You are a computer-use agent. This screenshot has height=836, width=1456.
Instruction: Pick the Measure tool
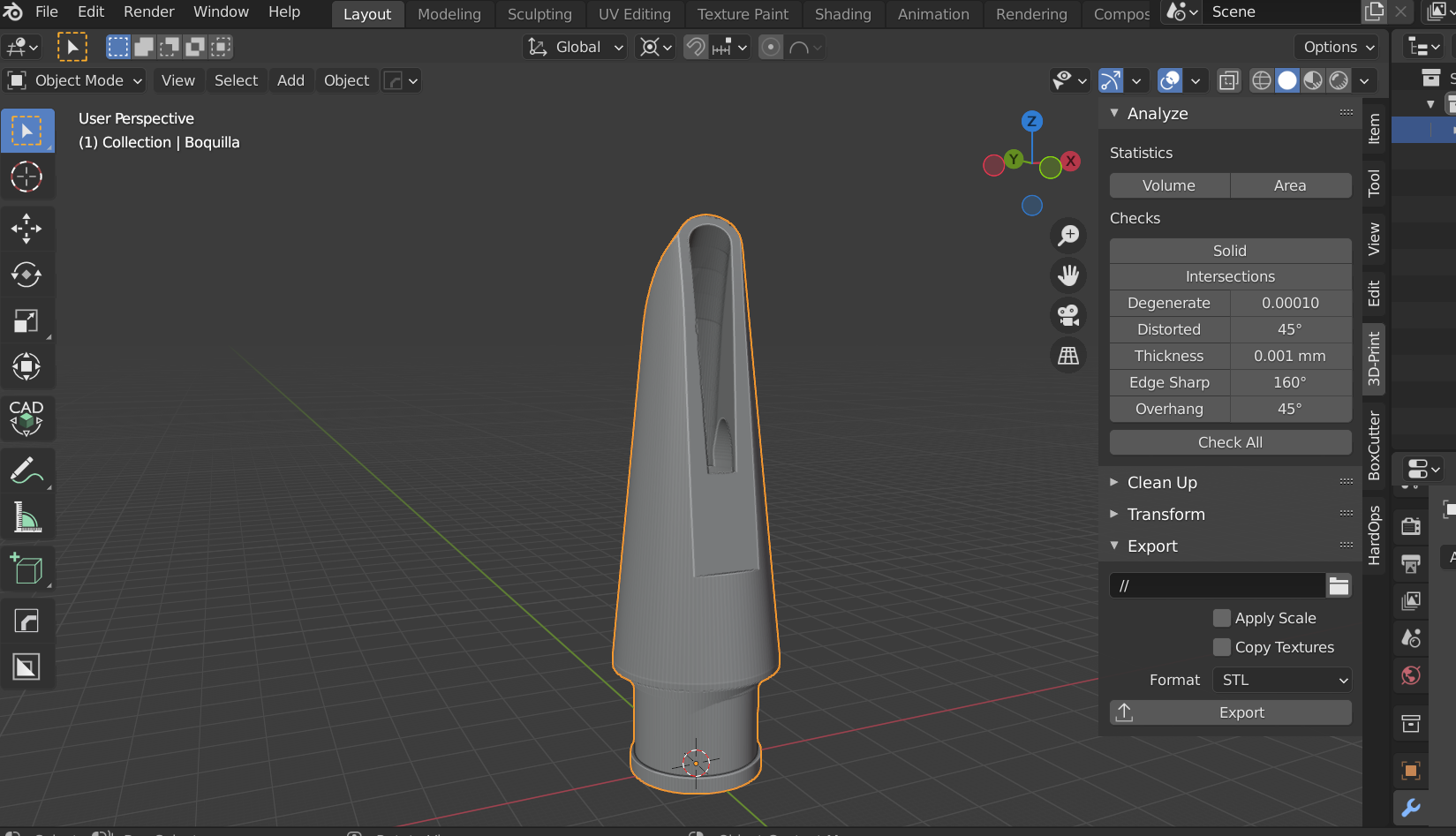click(x=26, y=517)
